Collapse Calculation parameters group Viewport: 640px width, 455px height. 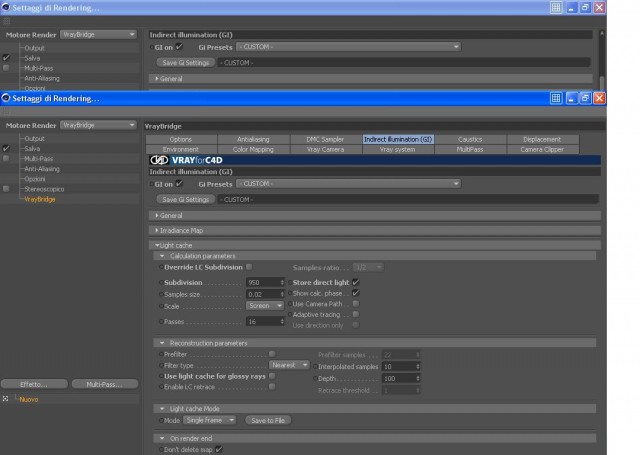(x=375, y=256)
